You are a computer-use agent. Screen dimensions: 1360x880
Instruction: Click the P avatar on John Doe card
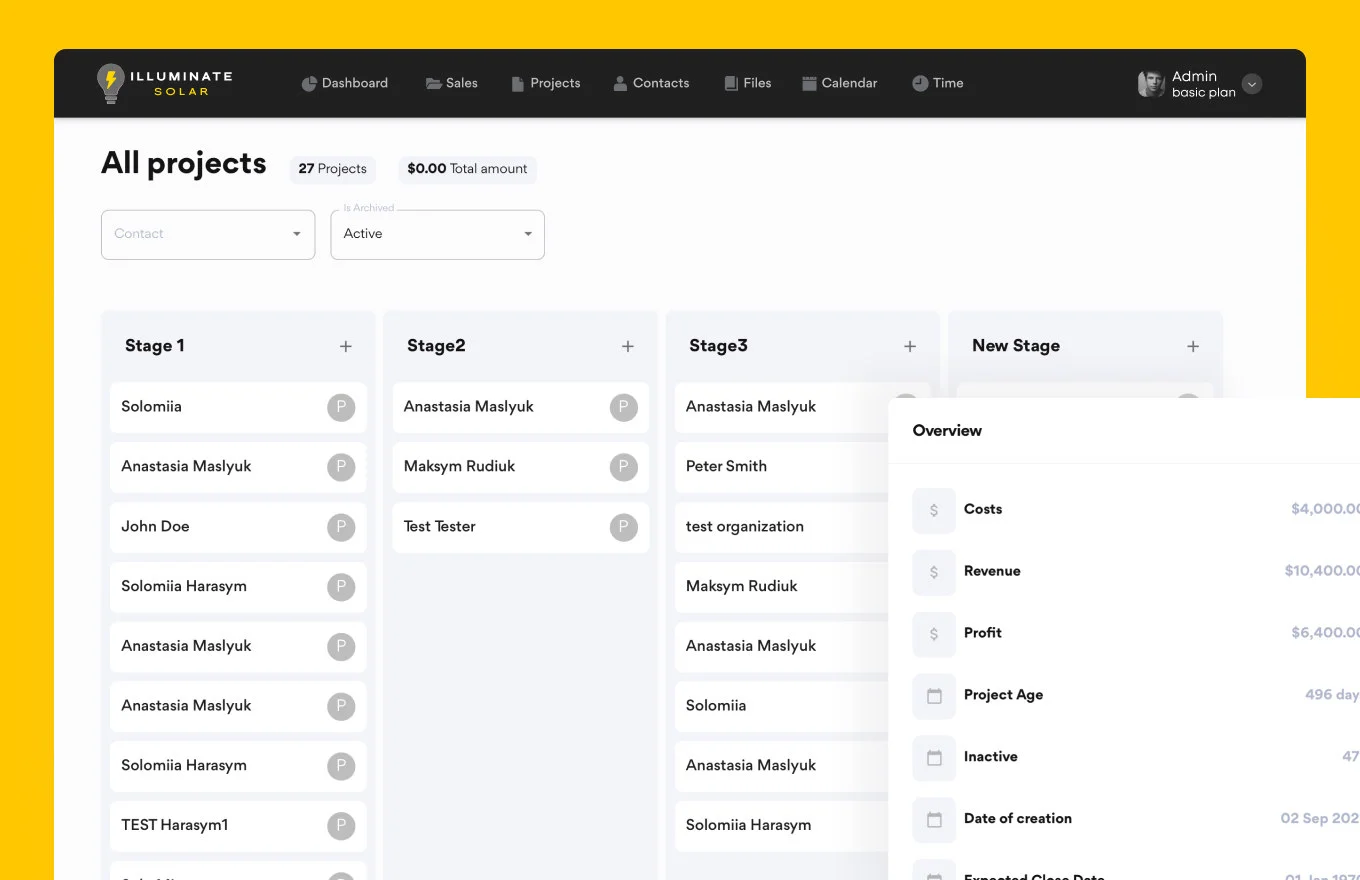(x=341, y=527)
